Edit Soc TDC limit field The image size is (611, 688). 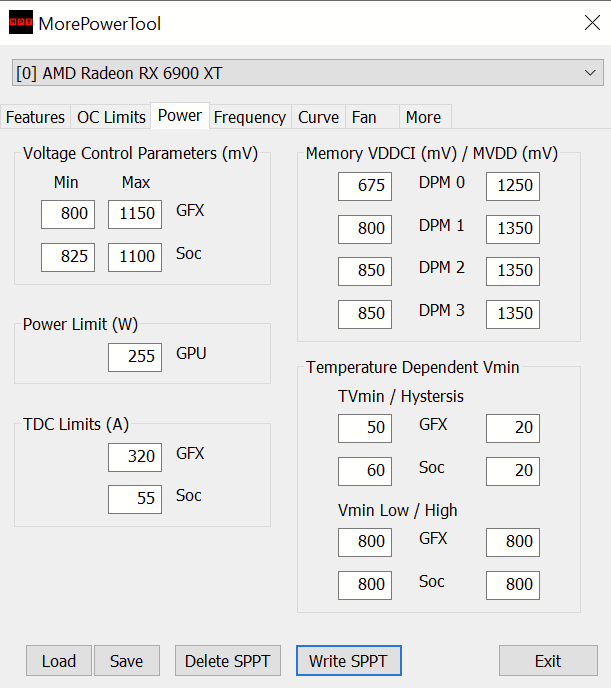pos(135,499)
